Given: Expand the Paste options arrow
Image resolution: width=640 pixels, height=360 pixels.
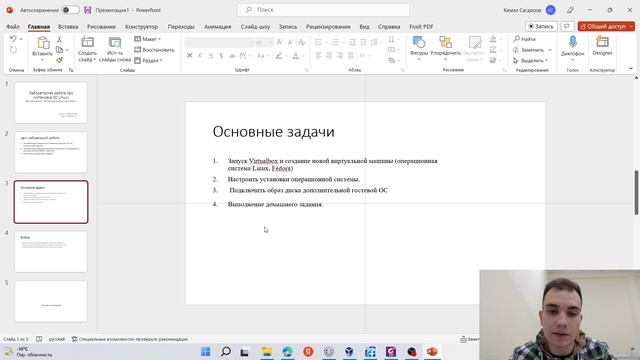Looking at the screenshot, I should point(42,60).
